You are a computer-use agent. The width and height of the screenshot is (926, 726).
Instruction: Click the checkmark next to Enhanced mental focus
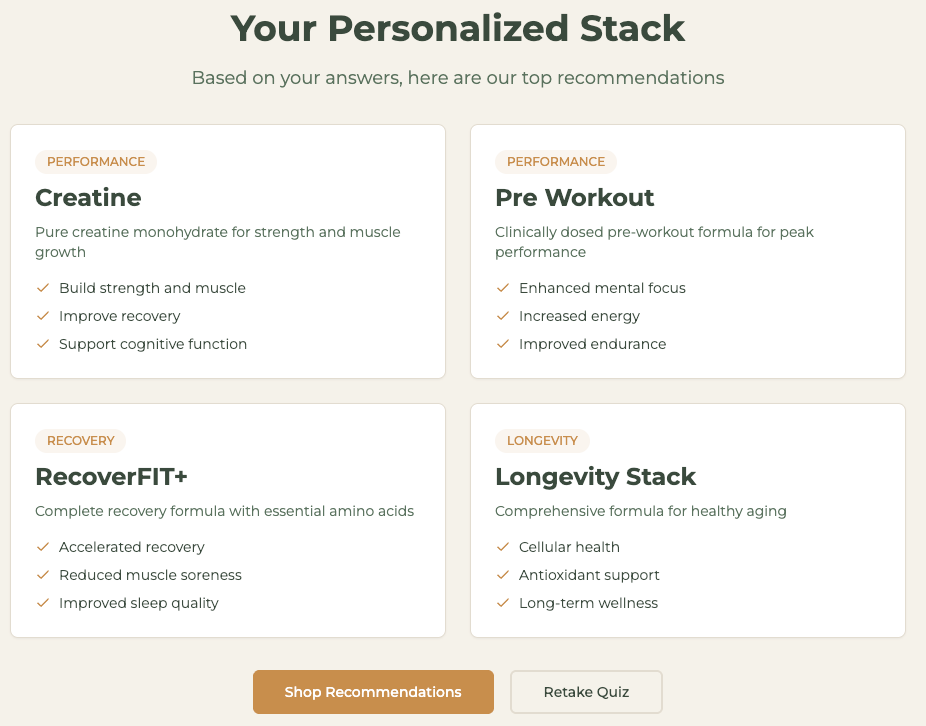[x=503, y=288]
